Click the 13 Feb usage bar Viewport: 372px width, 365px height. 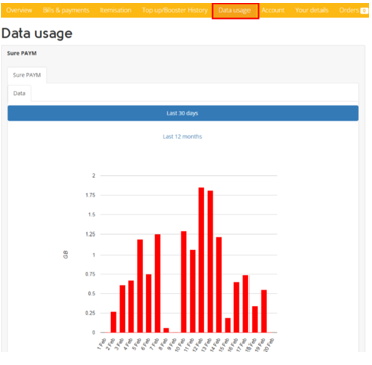click(210, 262)
